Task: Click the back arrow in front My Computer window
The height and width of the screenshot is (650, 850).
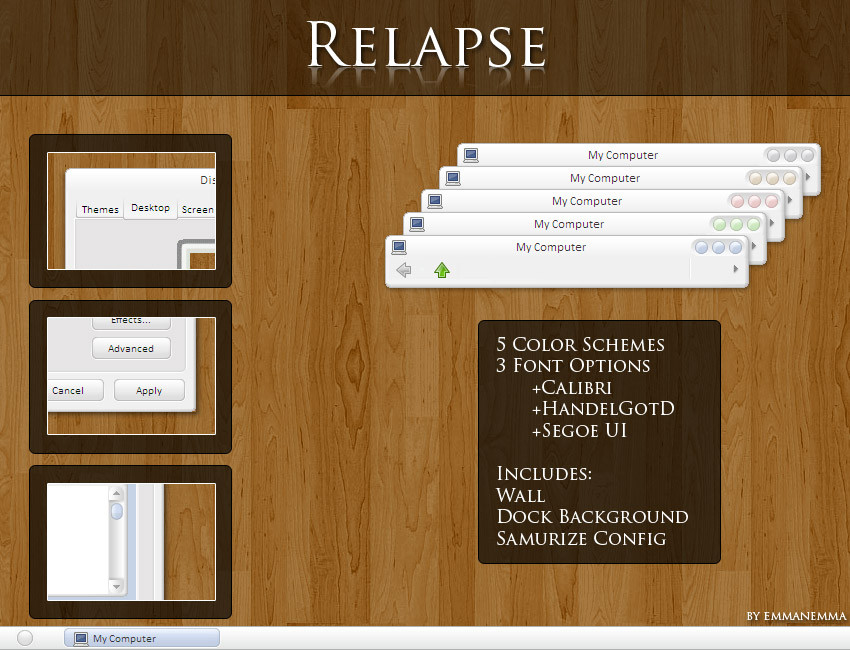Action: (x=404, y=269)
